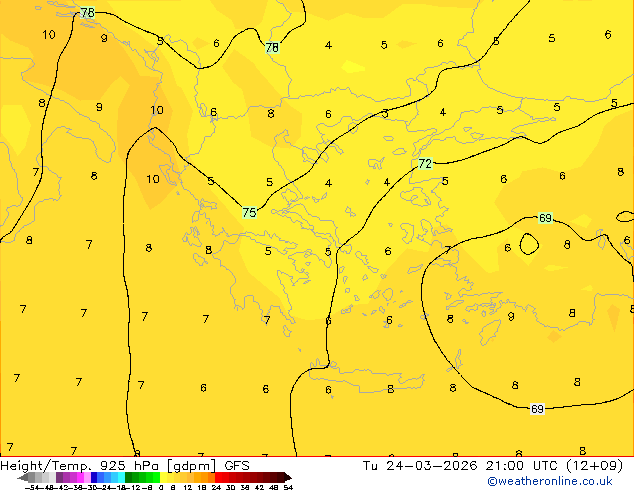The height and width of the screenshot is (490, 634).
Task: Open the weatheronline.co.uk copyright link
Action: coord(550,481)
